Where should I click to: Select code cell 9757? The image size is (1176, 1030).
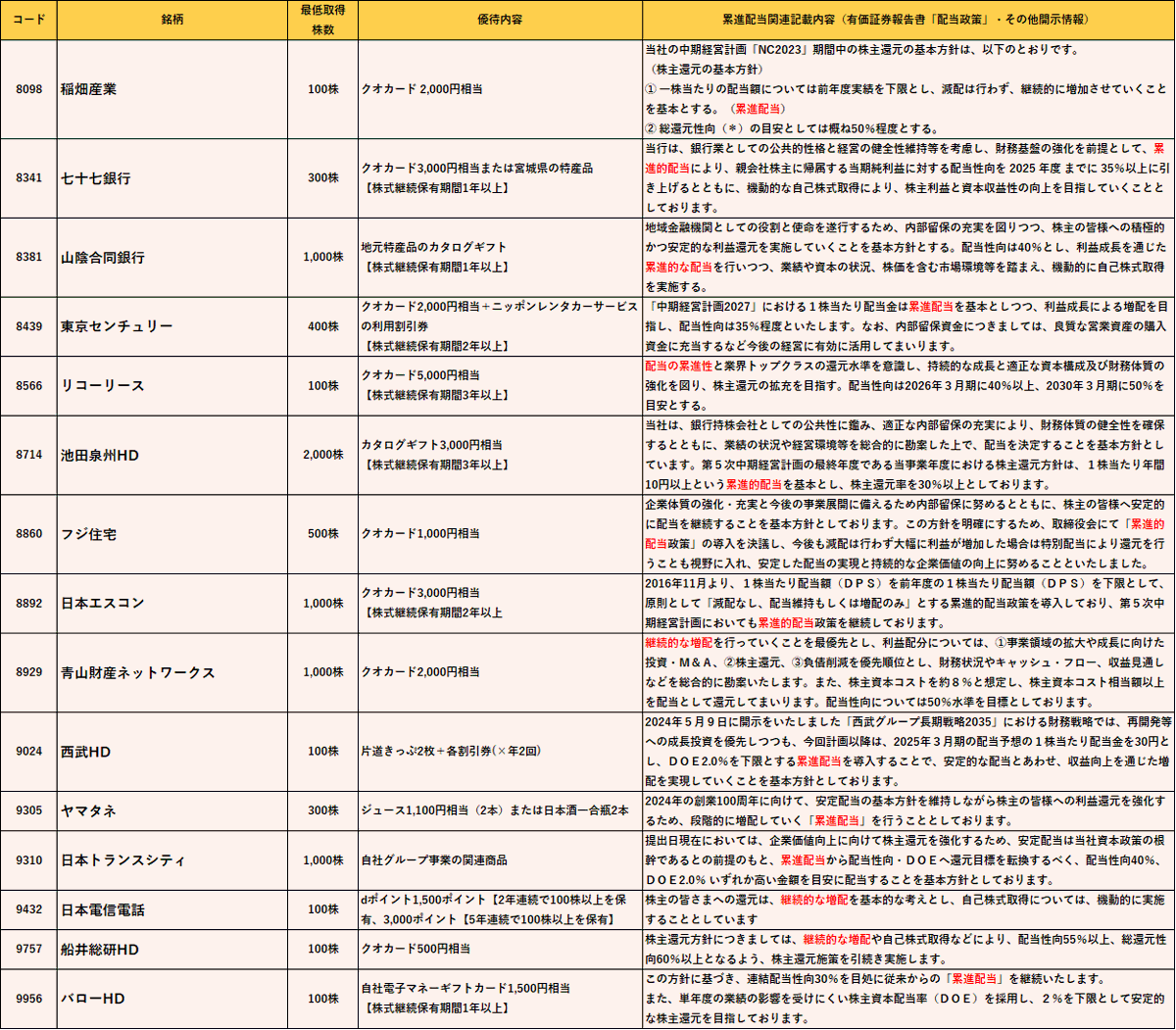tap(28, 950)
